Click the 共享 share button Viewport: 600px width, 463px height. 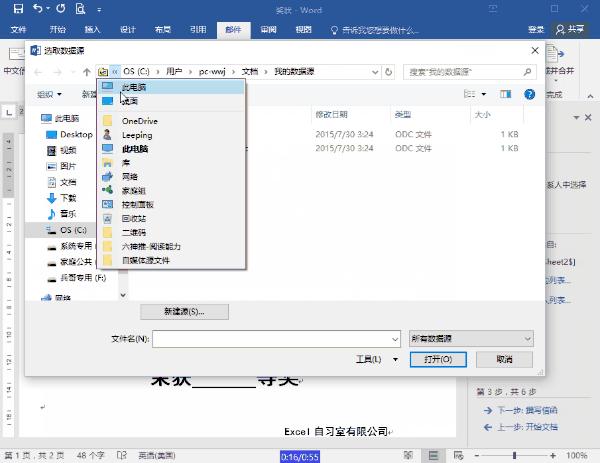click(x=570, y=29)
